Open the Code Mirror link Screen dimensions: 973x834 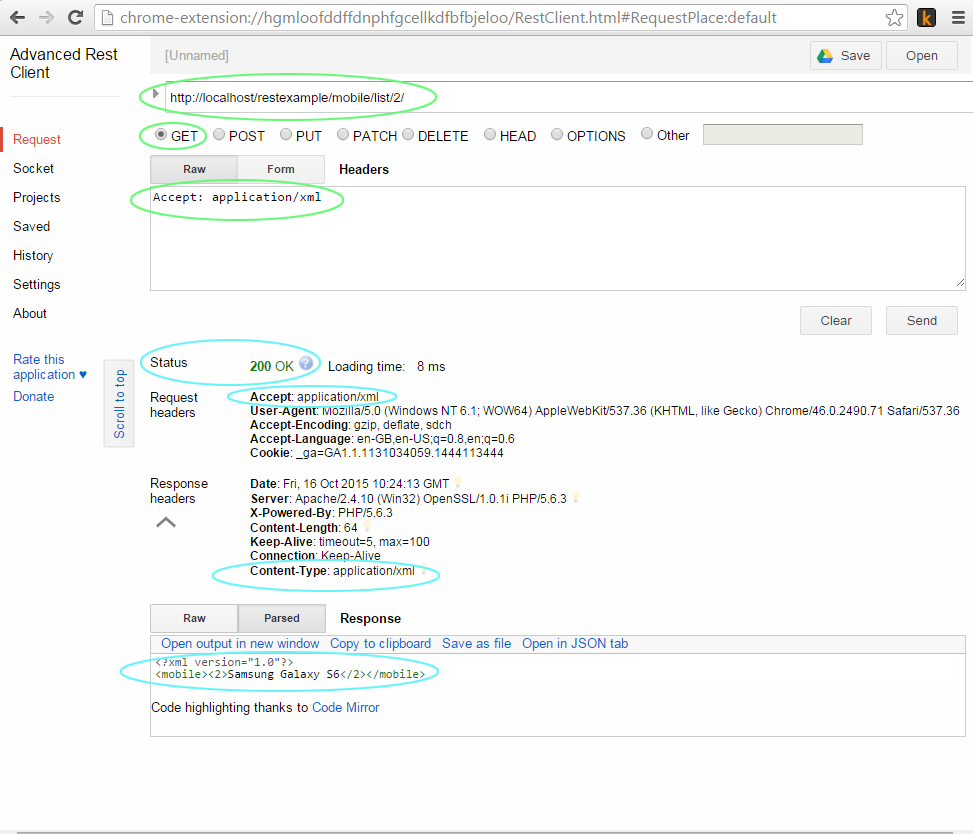point(345,707)
